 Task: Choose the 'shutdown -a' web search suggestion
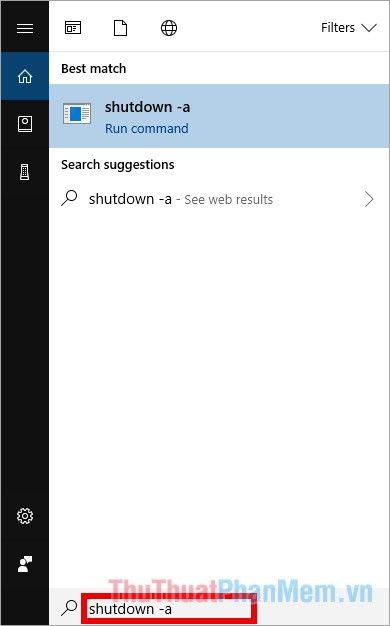coord(219,199)
